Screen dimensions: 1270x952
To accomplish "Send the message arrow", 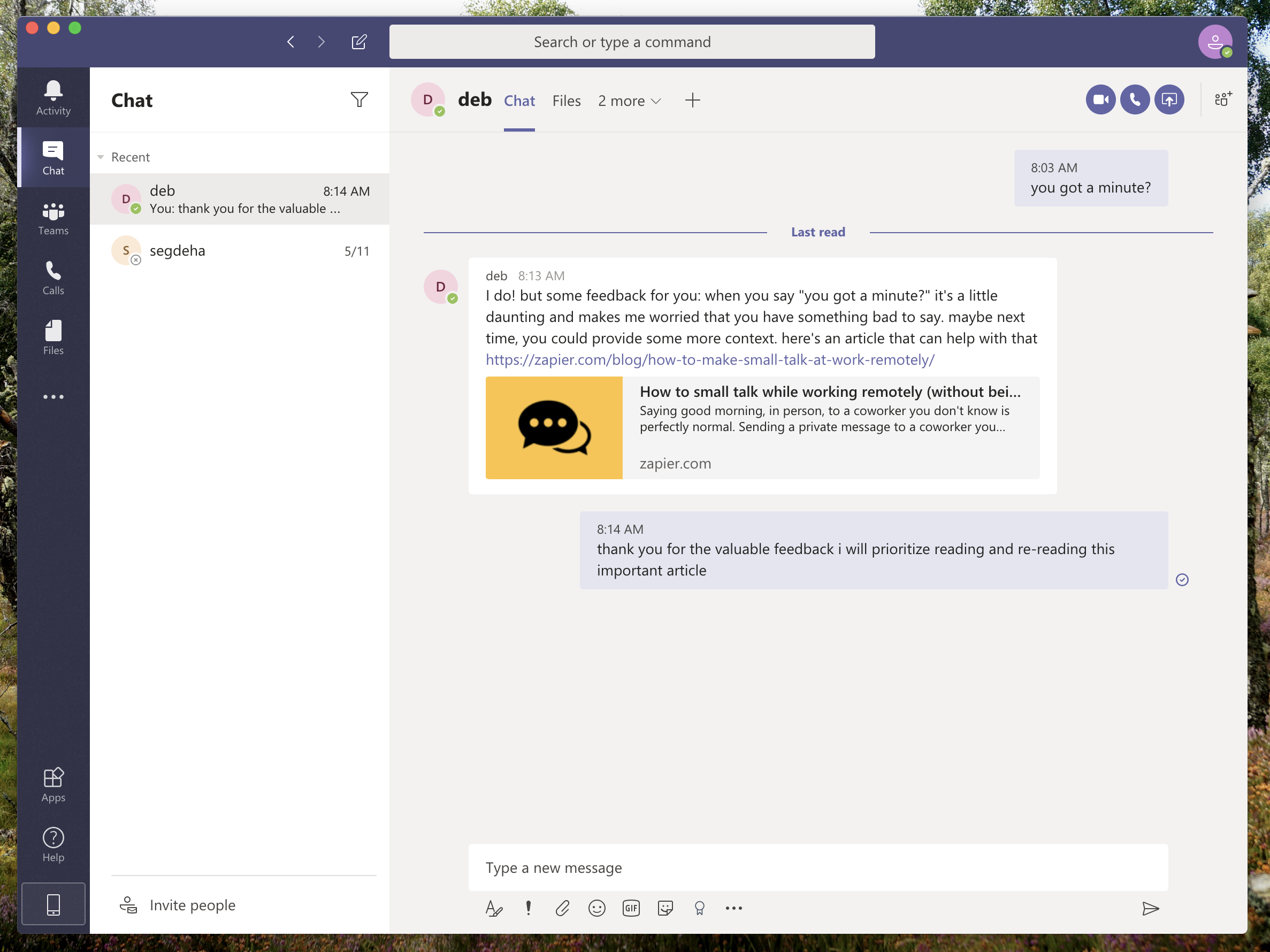I will (1150, 908).
